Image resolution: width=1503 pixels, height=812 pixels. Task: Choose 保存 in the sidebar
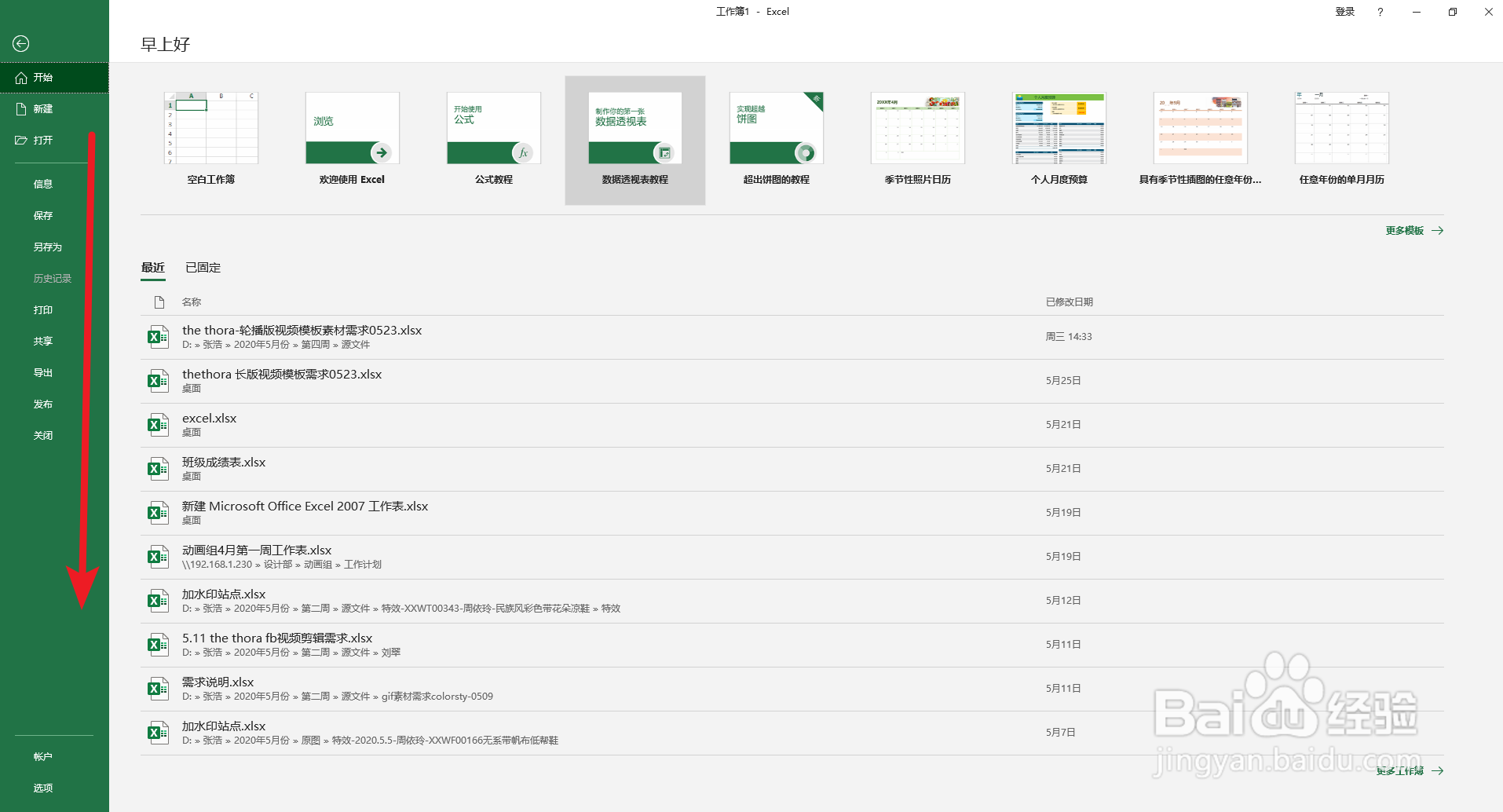click(43, 216)
